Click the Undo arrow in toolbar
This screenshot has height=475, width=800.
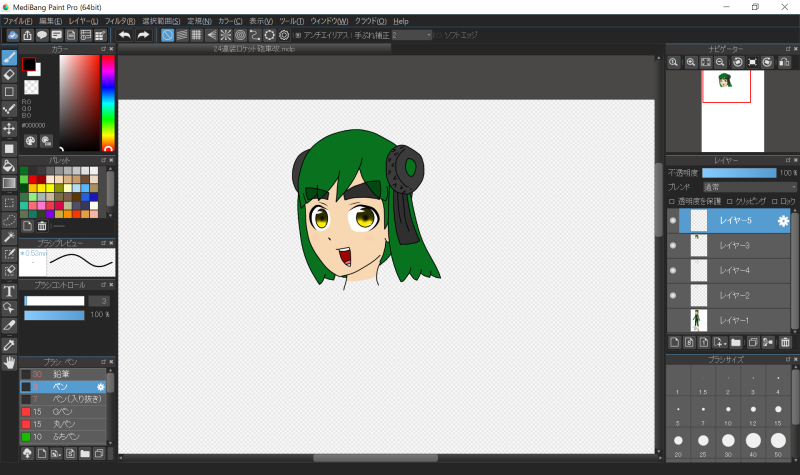click(x=124, y=35)
